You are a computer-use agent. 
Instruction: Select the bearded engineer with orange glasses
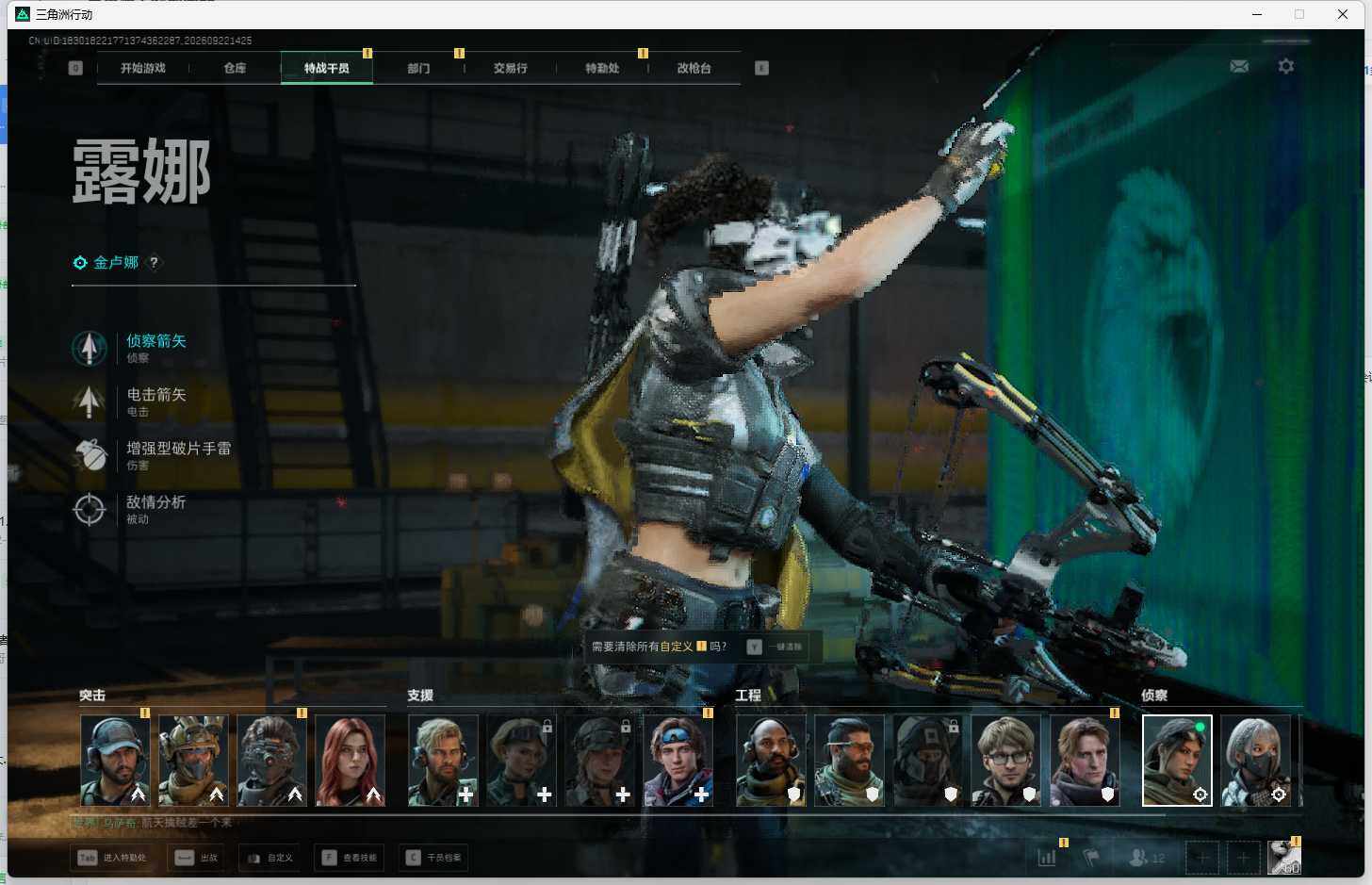click(849, 761)
